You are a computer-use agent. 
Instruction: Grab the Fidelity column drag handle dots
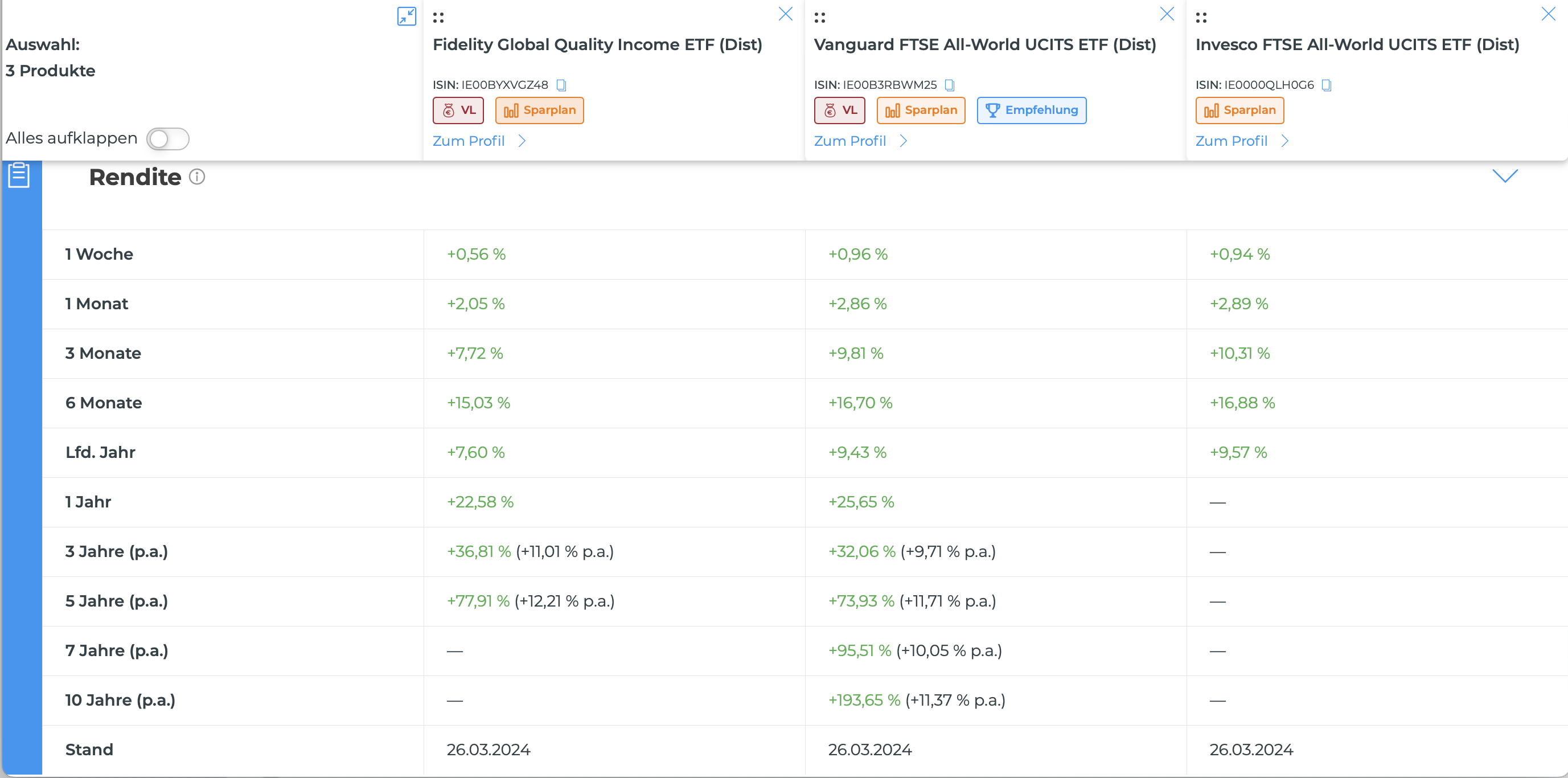click(x=438, y=18)
